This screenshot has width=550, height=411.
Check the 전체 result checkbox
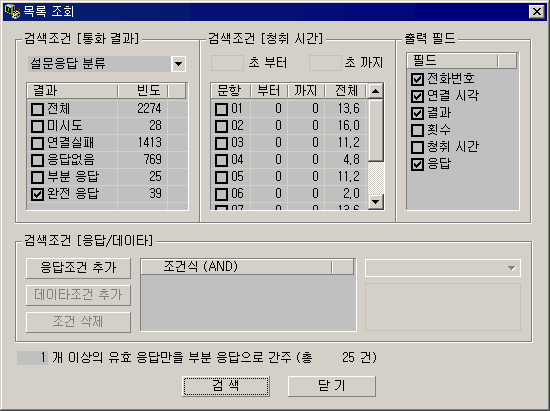(x=37, y=109)
